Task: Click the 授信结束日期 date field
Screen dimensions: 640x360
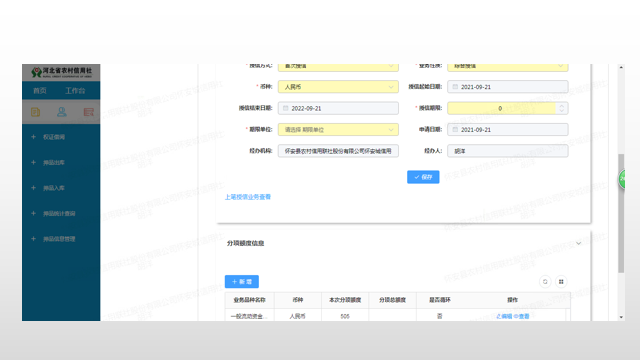Action: point(338,108)
